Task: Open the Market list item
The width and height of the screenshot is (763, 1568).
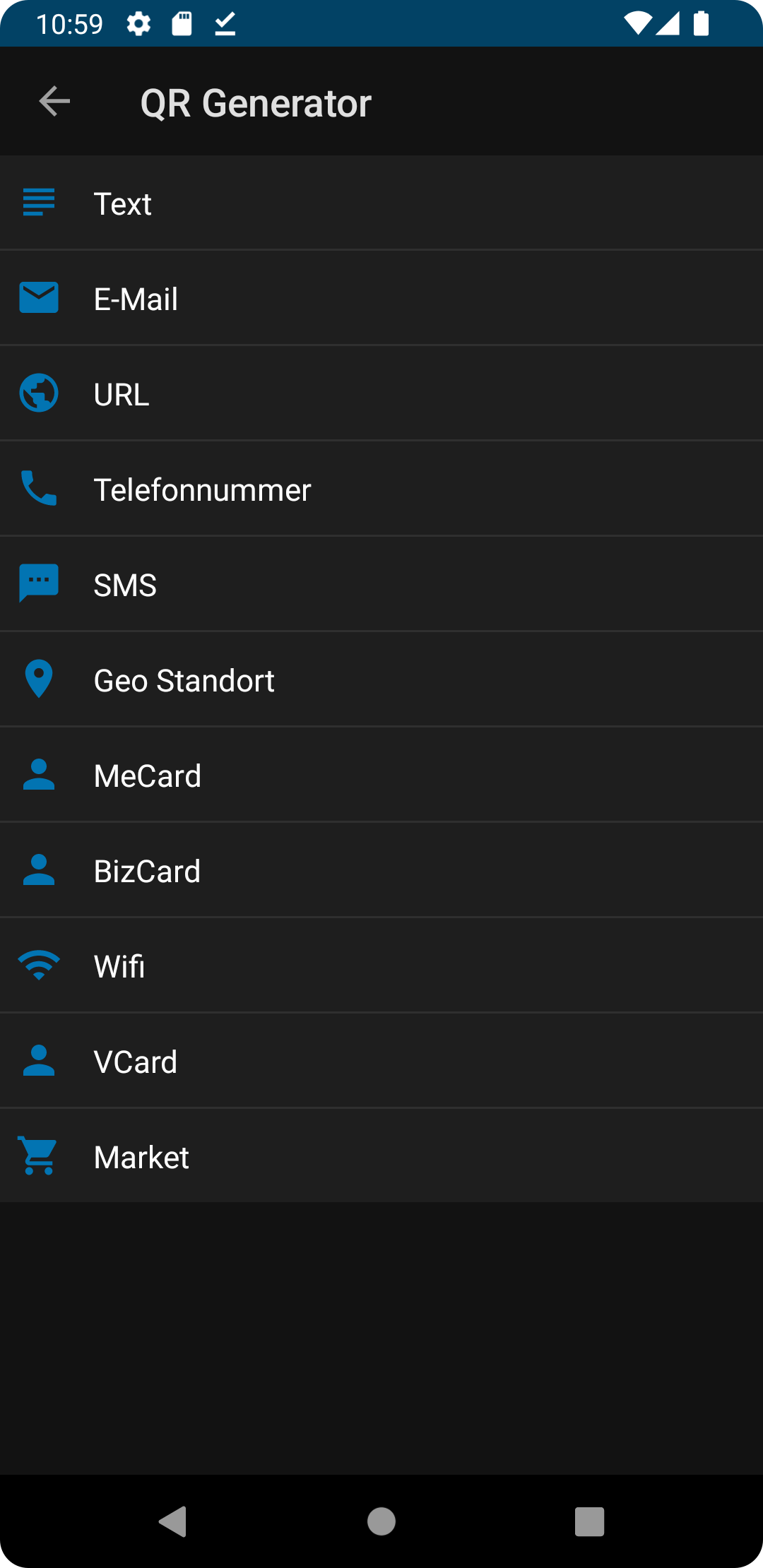Action: pyautogui.click(x=381, y=1157)
